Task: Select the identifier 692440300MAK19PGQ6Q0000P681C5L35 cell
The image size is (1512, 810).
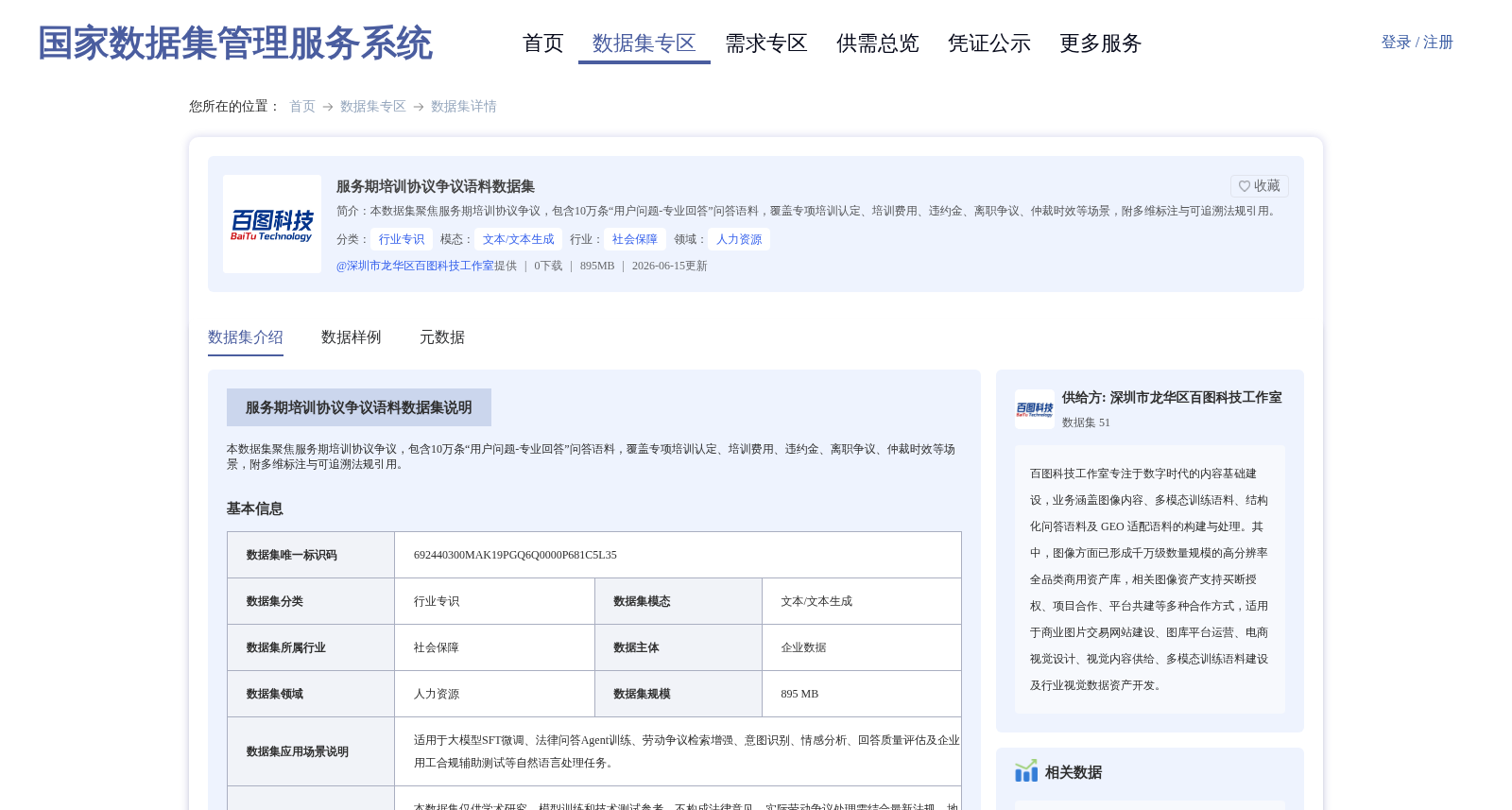Action: point(678,555)
